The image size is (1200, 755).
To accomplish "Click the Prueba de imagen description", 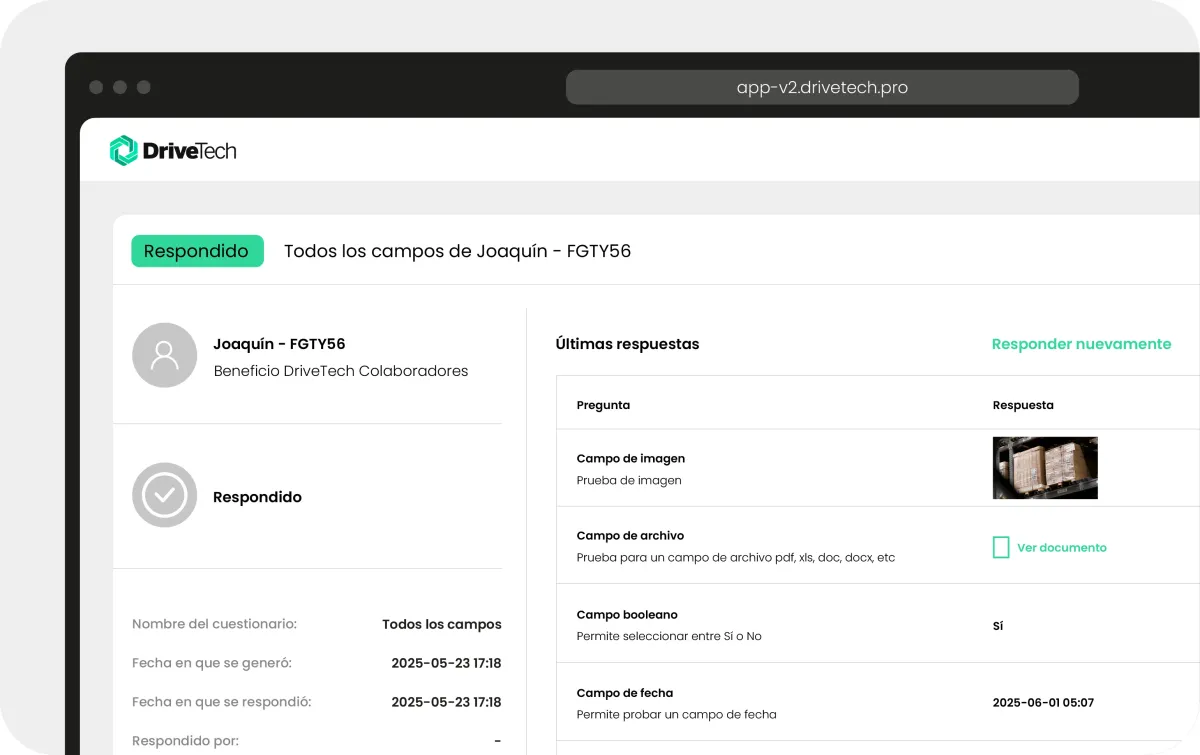I will [x=629, y=480].
